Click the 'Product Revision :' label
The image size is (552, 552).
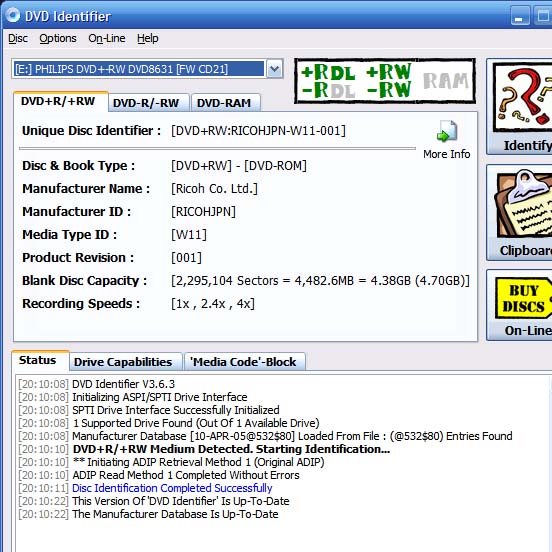click(x=78, y=258)
